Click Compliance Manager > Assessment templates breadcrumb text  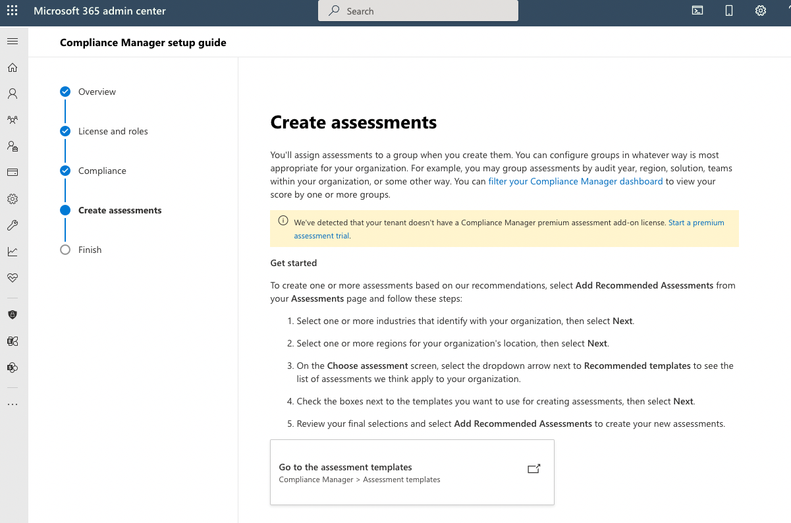click(x=359, y=480)
